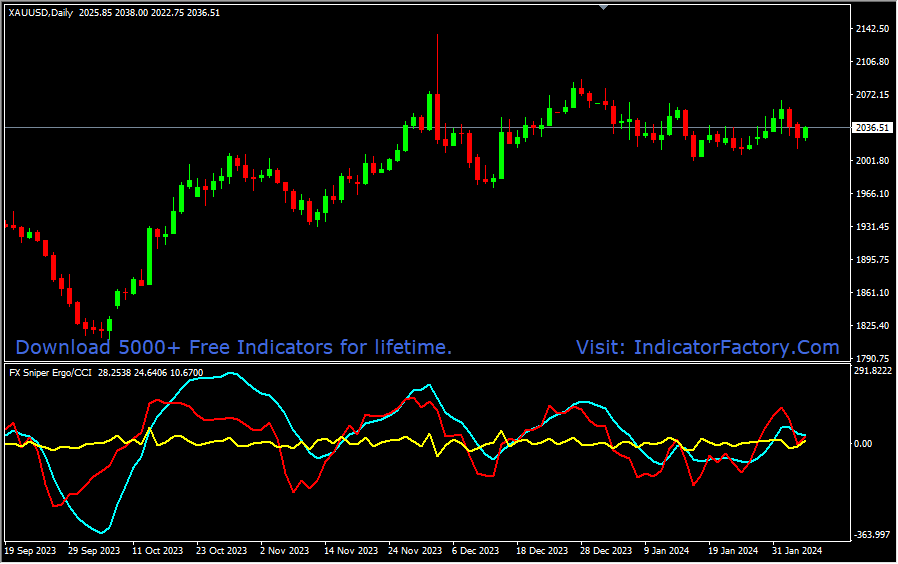
Task: Click the 28 Dec 2023 date label
Action: click(606, 551)
